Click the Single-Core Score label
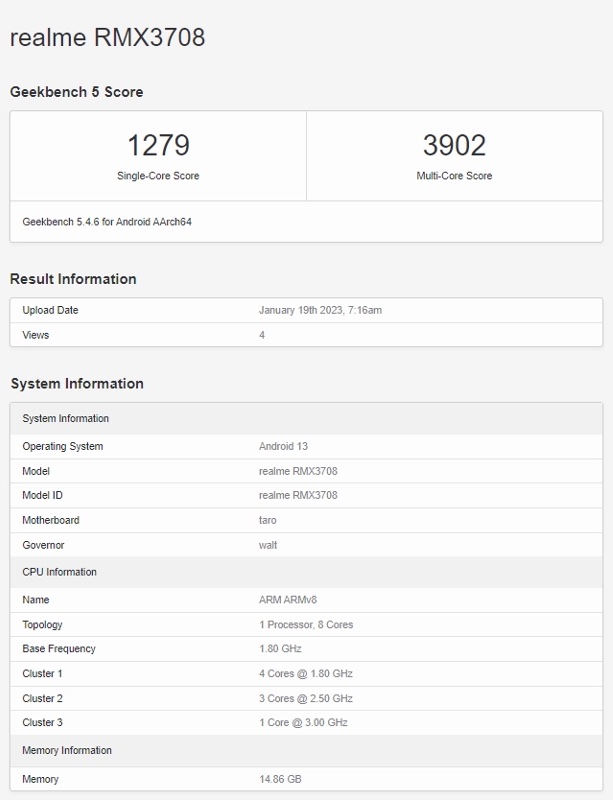 158,176
